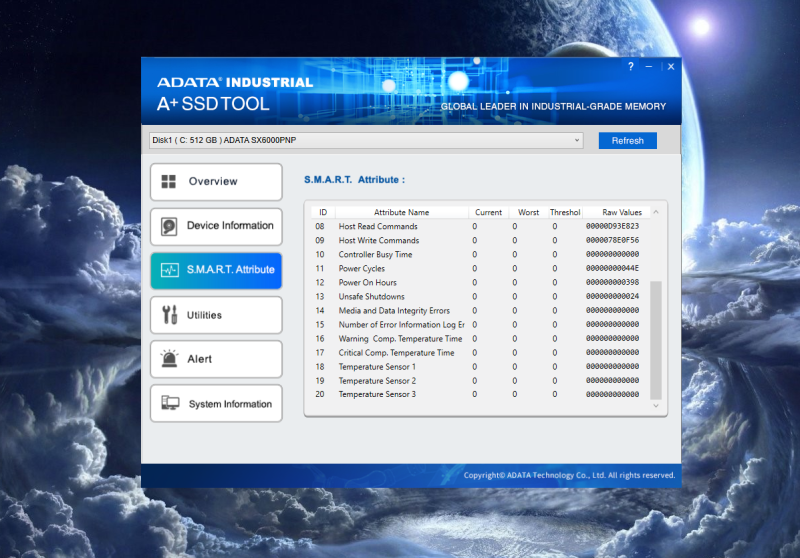Screen dimensions: 800x558
Task: Select Critical Comp. Temperature Time row
Action: point(480,352)
